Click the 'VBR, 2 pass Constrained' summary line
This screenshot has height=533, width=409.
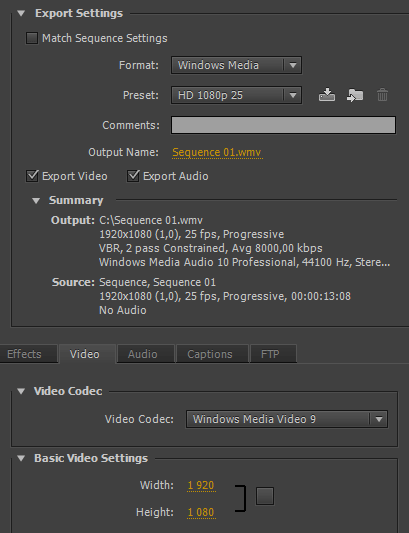tap(211, 248)
